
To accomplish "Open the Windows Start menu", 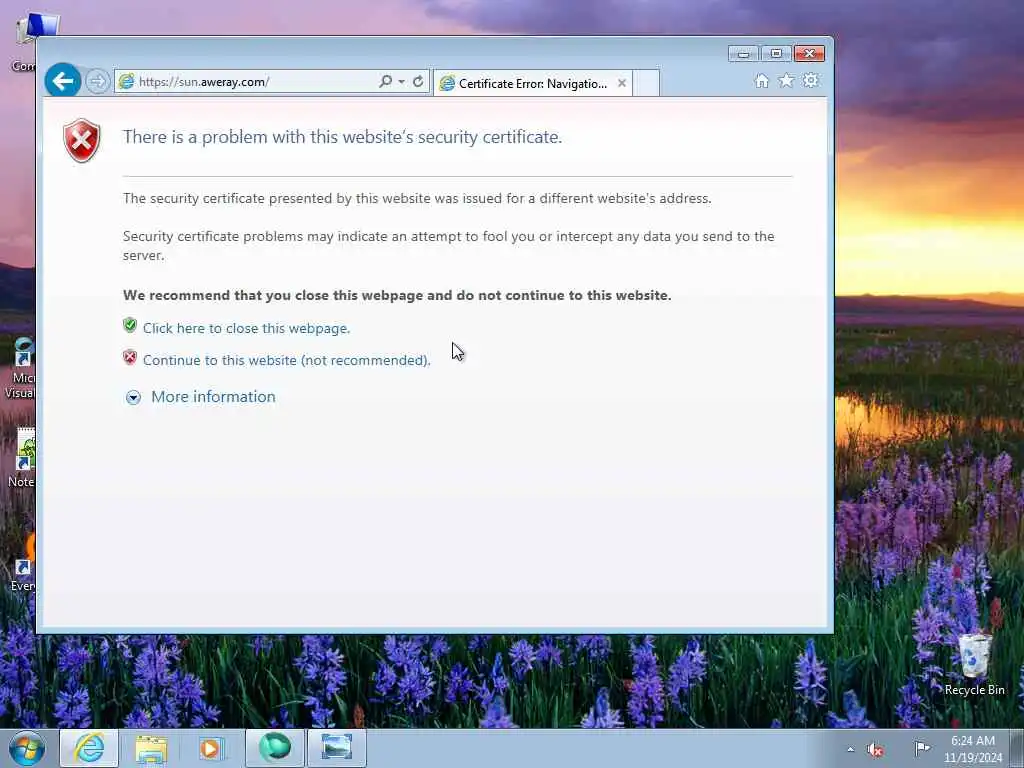I will pyautogui.click(x=27, y=748).
